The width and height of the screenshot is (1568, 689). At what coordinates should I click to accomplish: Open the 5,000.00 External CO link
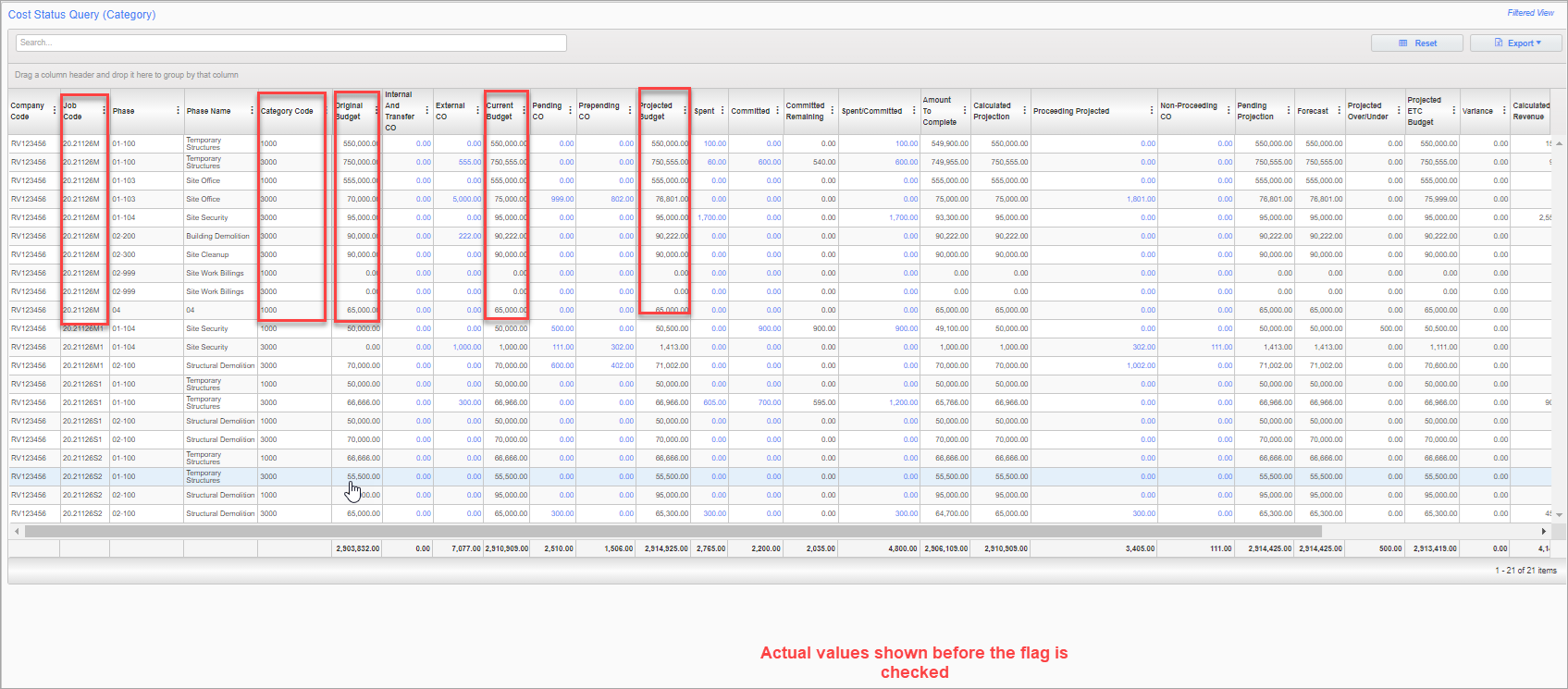(x=467, y=199)
